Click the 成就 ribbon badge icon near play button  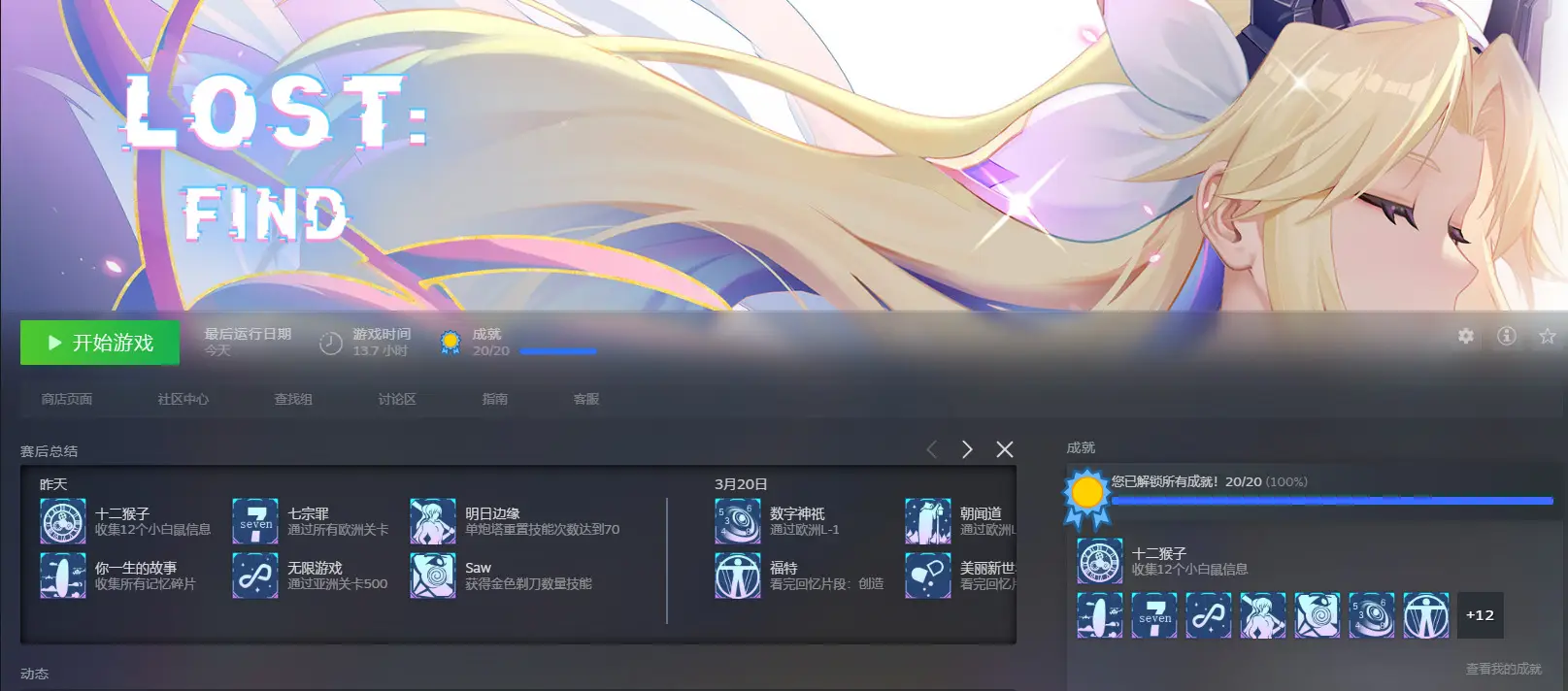450,343
